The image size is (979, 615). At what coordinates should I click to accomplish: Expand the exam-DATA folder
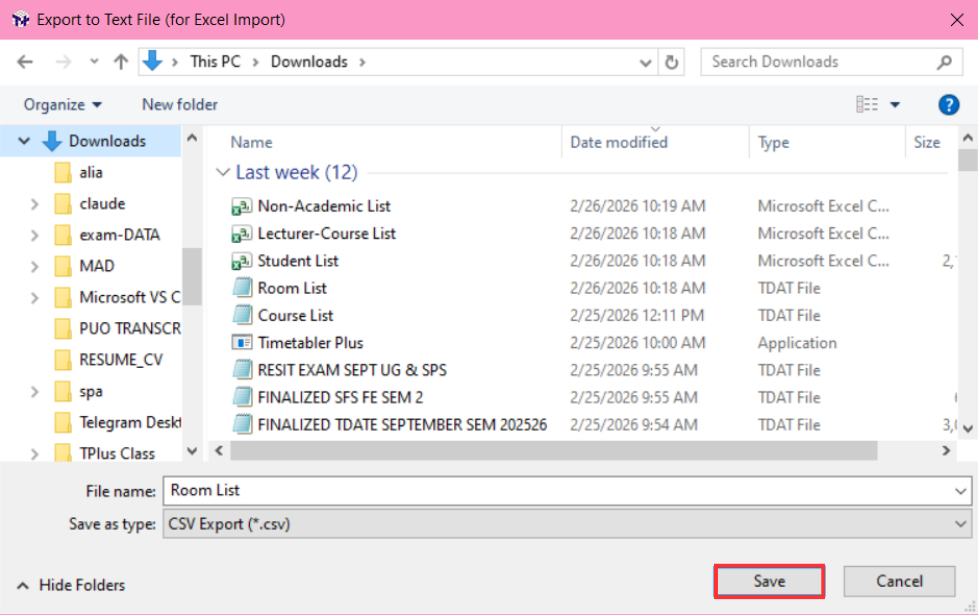click(34, 235)
